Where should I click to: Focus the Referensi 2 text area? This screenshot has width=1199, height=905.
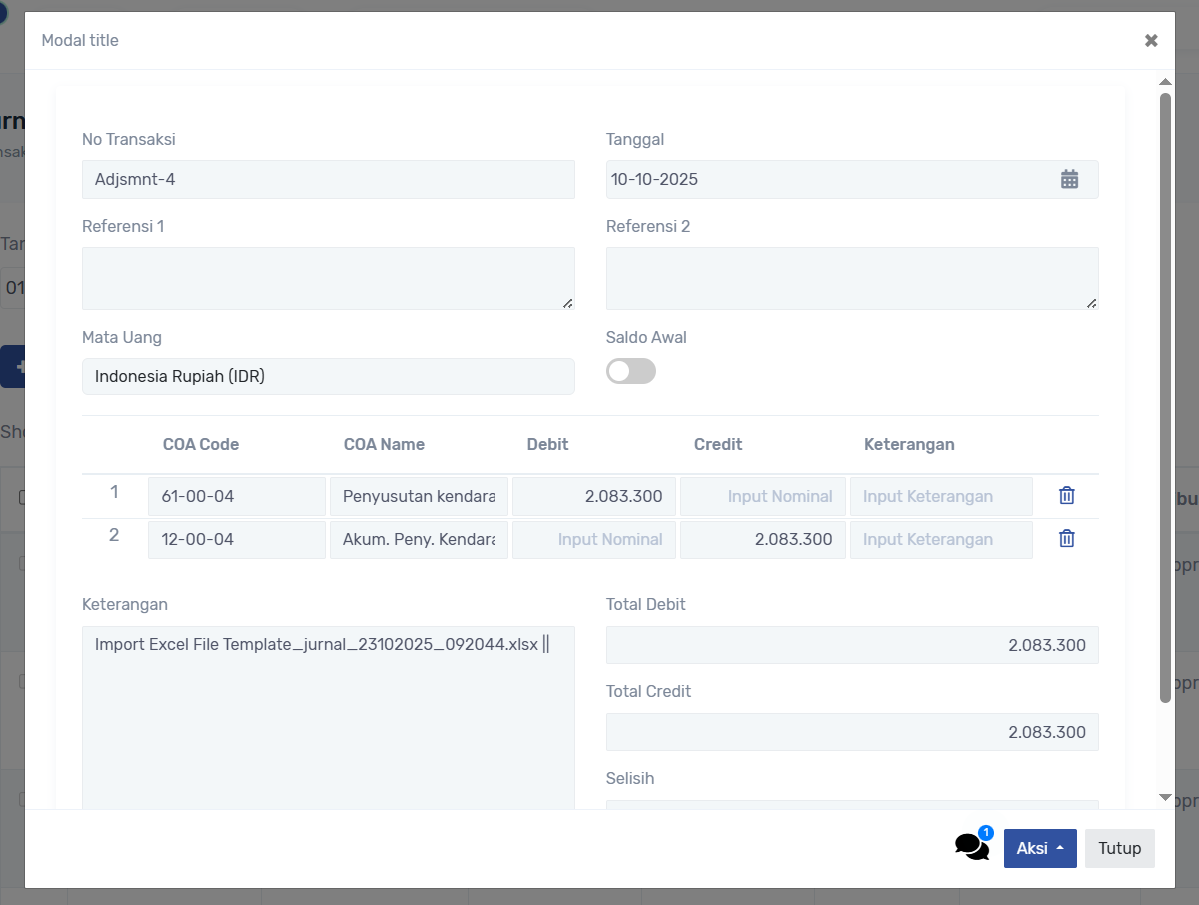click(851, 278)
